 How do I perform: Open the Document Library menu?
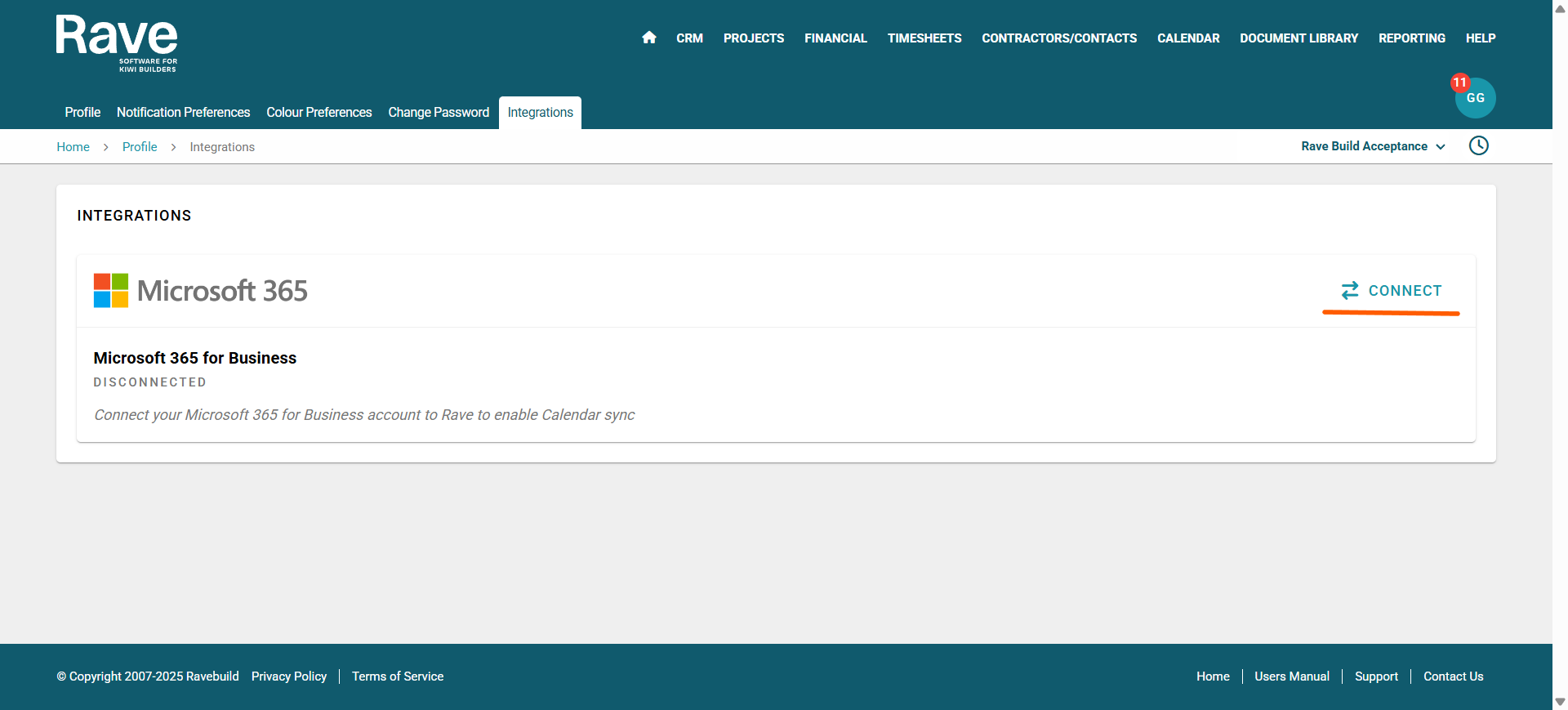(x=1299, y=38)
